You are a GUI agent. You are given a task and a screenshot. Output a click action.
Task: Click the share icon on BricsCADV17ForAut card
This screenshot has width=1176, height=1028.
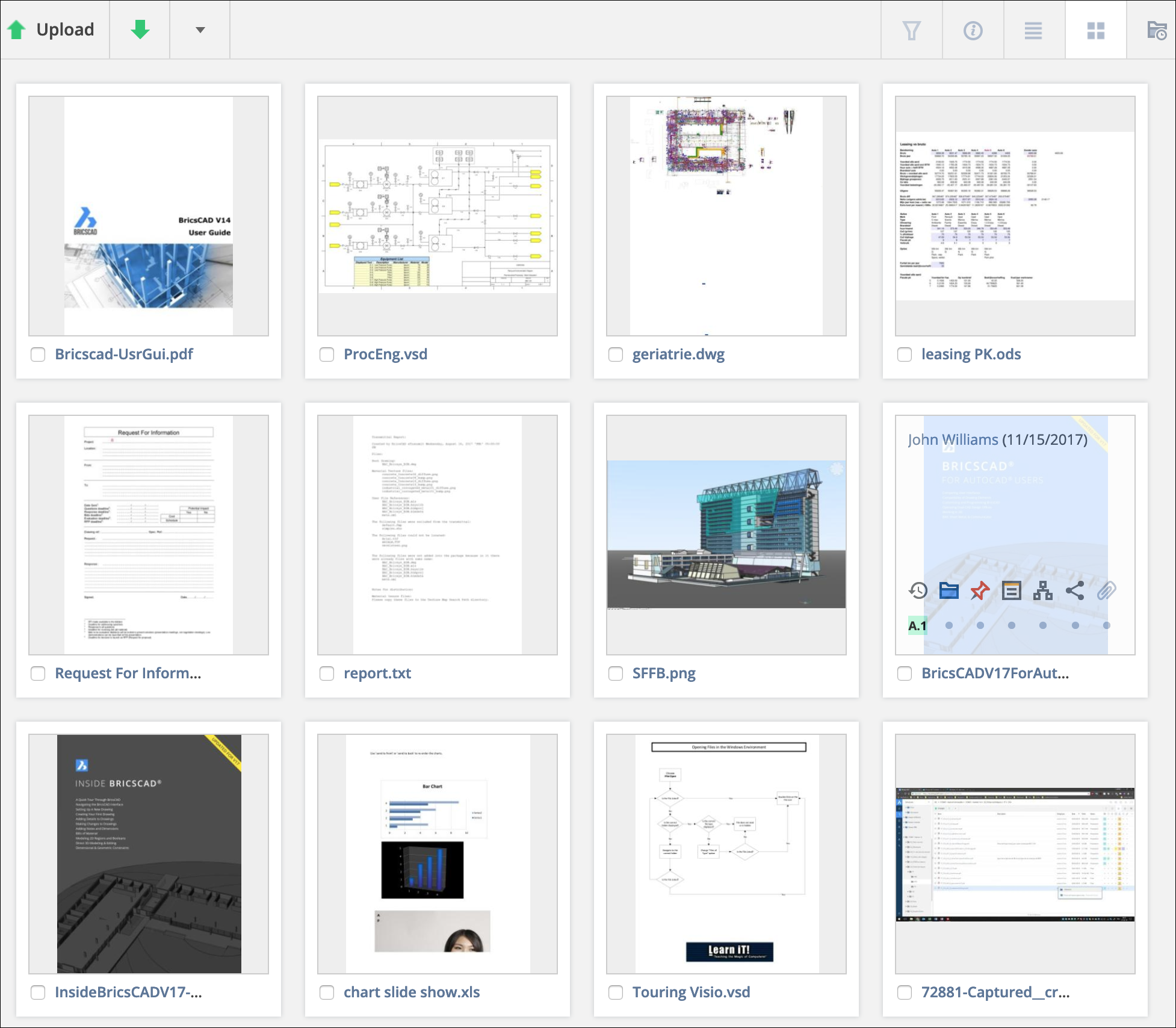[x=1075, y=590]
